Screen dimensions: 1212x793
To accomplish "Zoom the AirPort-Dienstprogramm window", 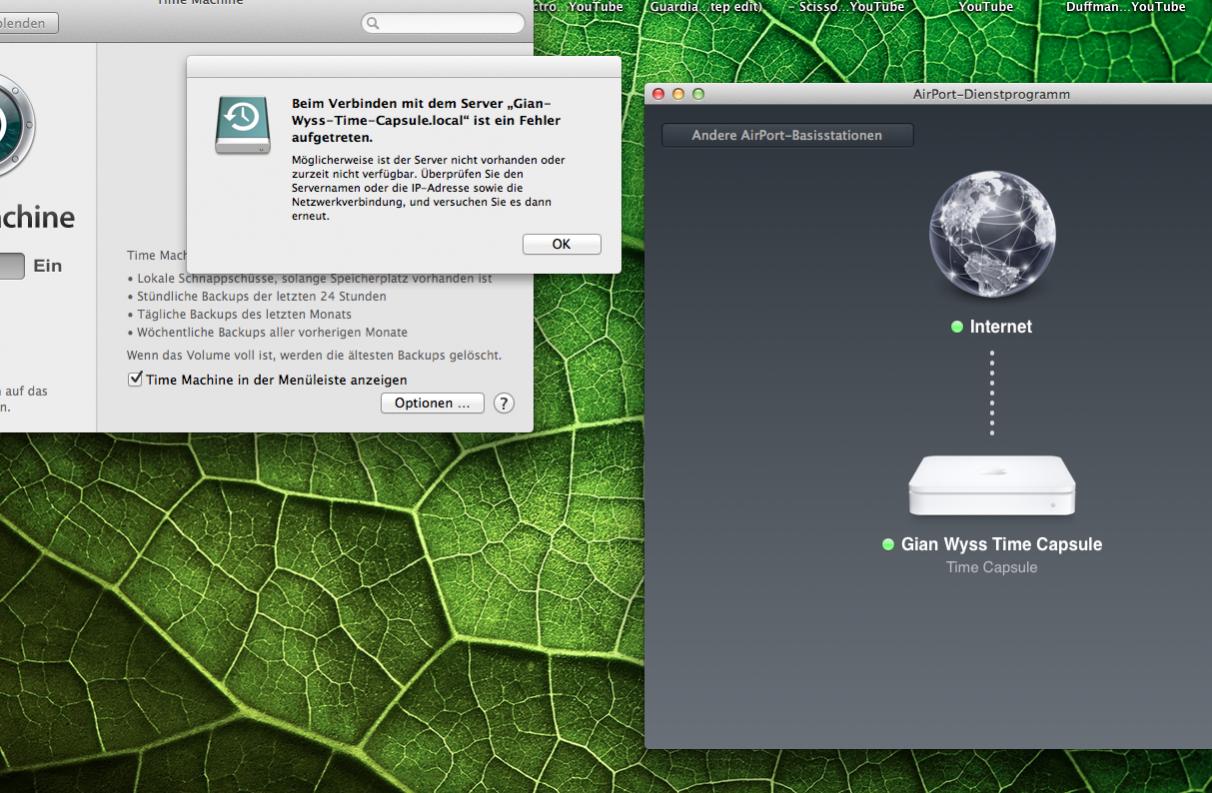I will [x=698, y=94].
